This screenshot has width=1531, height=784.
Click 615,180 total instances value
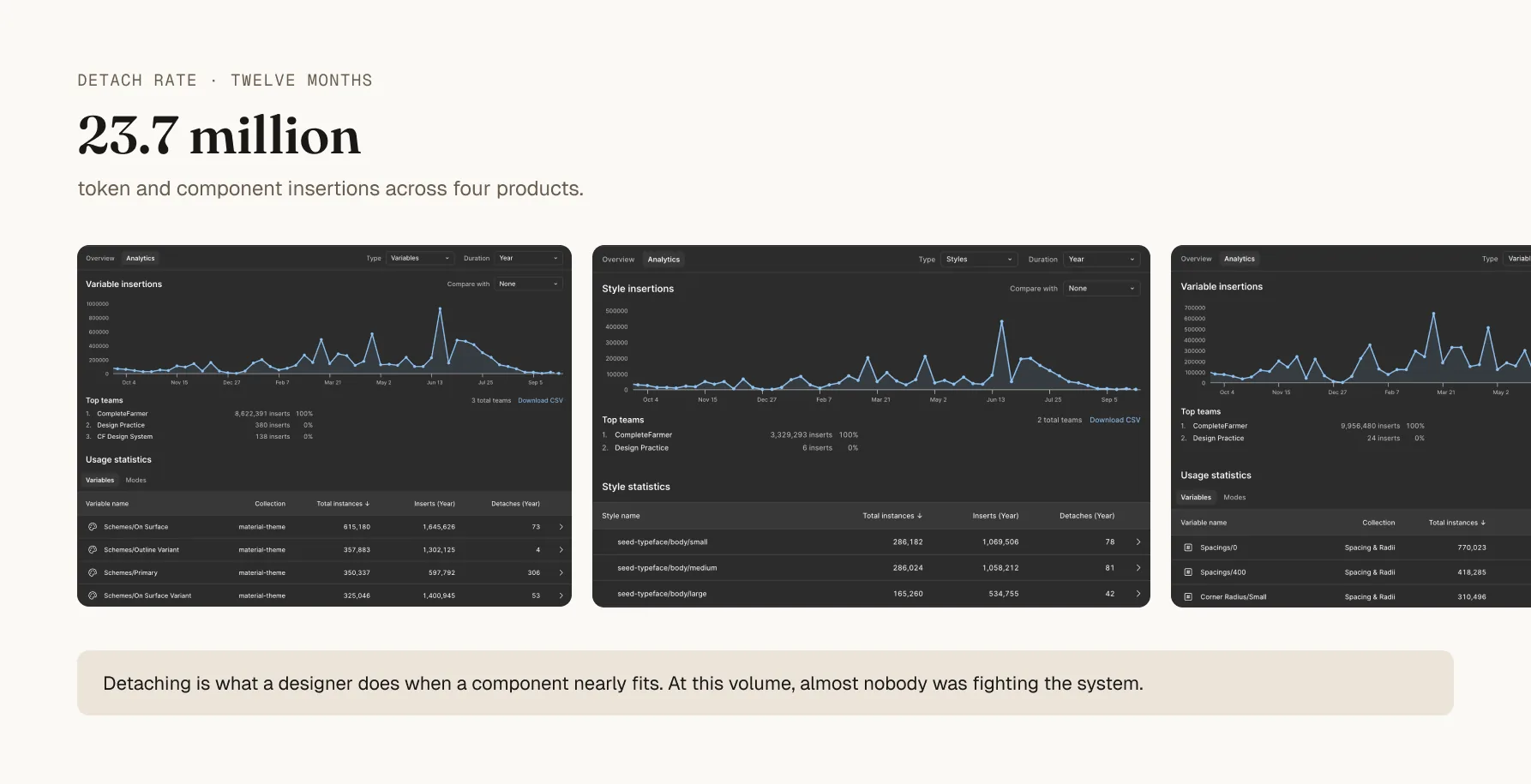357,527
